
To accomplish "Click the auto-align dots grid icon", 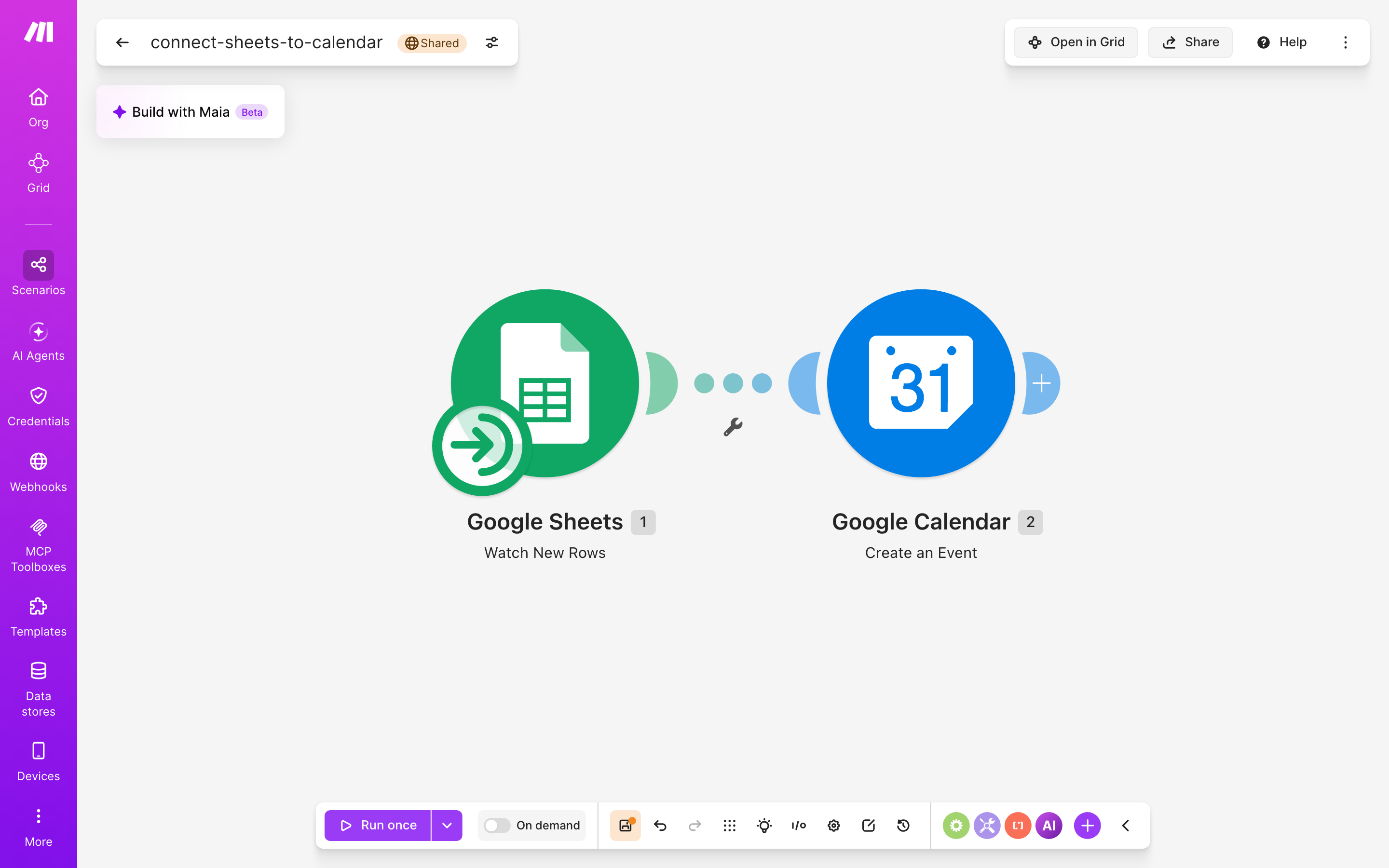I will (730, 826).
